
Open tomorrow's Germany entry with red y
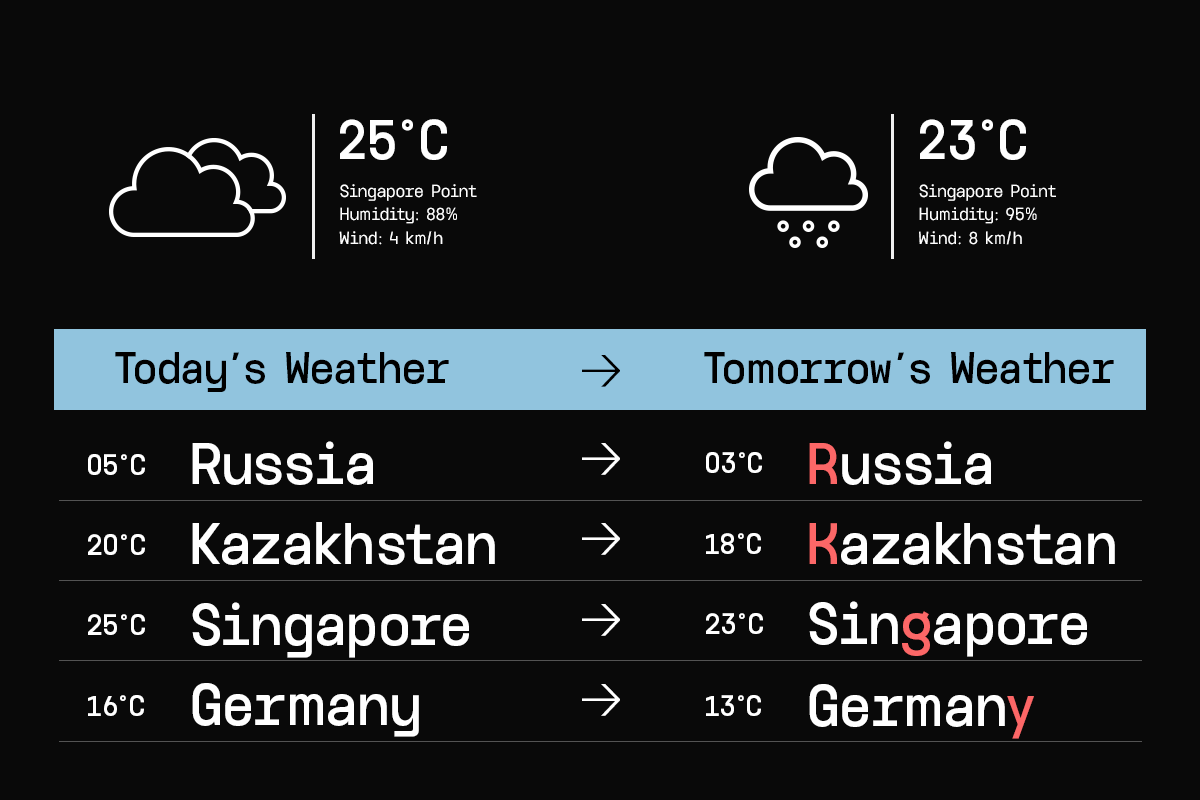coord(920,707)
